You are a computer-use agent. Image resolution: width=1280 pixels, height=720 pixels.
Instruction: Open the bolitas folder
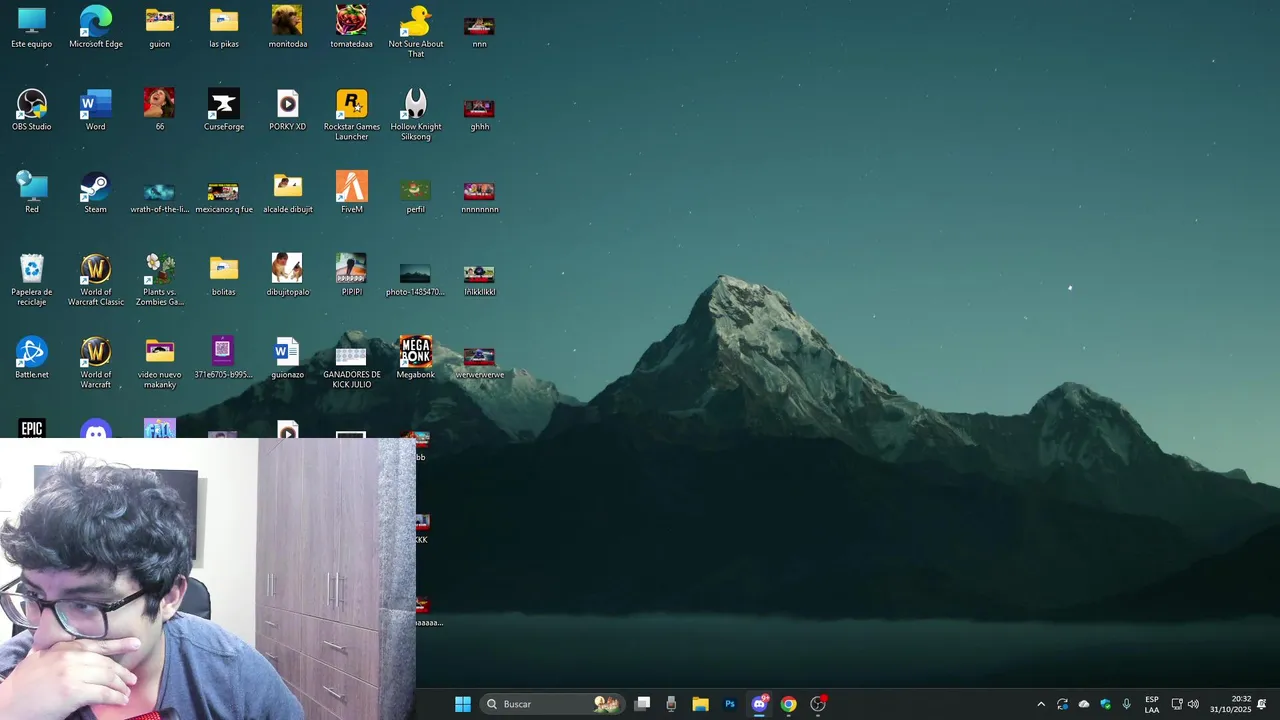224,276
